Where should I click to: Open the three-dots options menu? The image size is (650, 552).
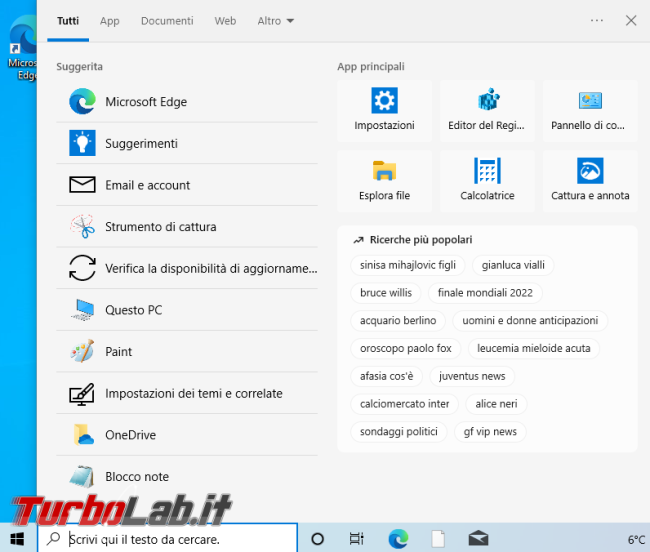[597, 20]
